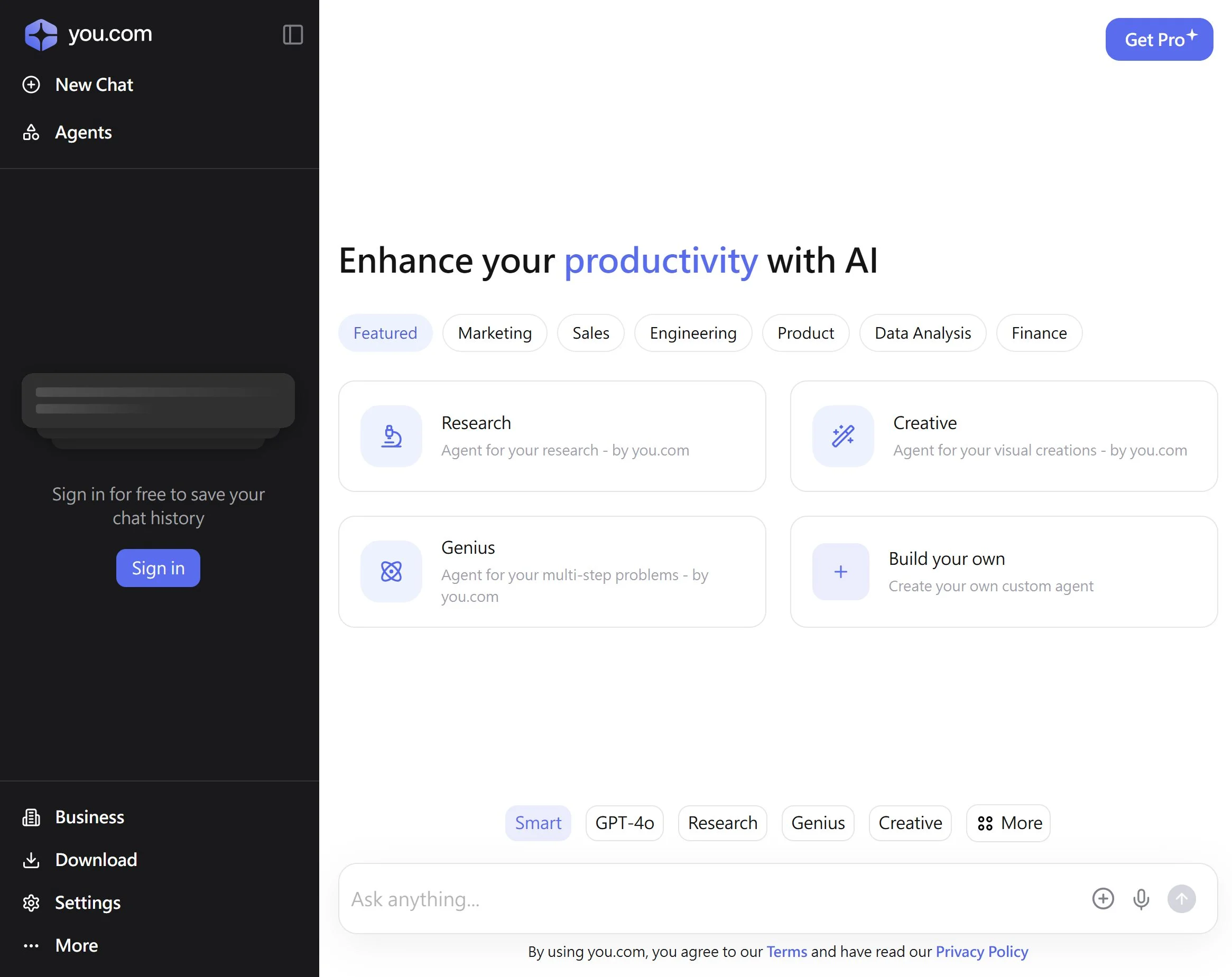Switch to GPT-4o mode chip
This screenshot has height=977, width=1232.
coord(625,823)
